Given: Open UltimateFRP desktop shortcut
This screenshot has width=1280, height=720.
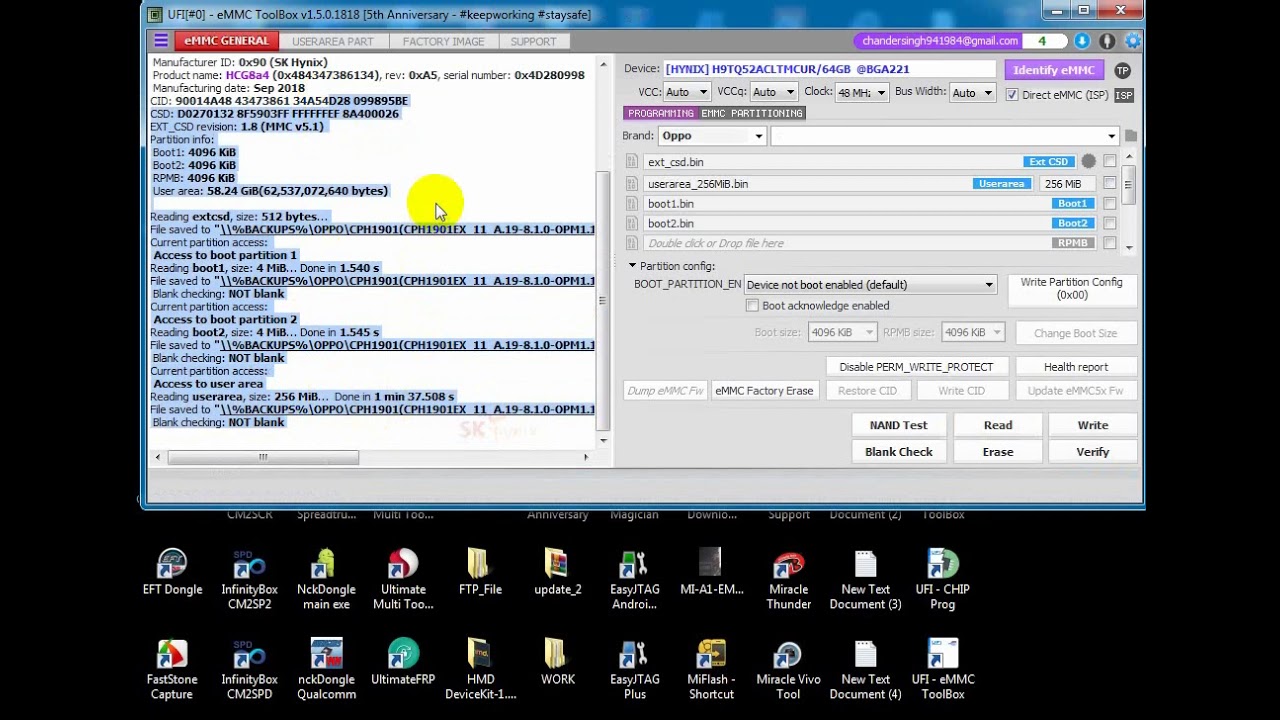Looking at the screenshot, I should coord(403,664).
